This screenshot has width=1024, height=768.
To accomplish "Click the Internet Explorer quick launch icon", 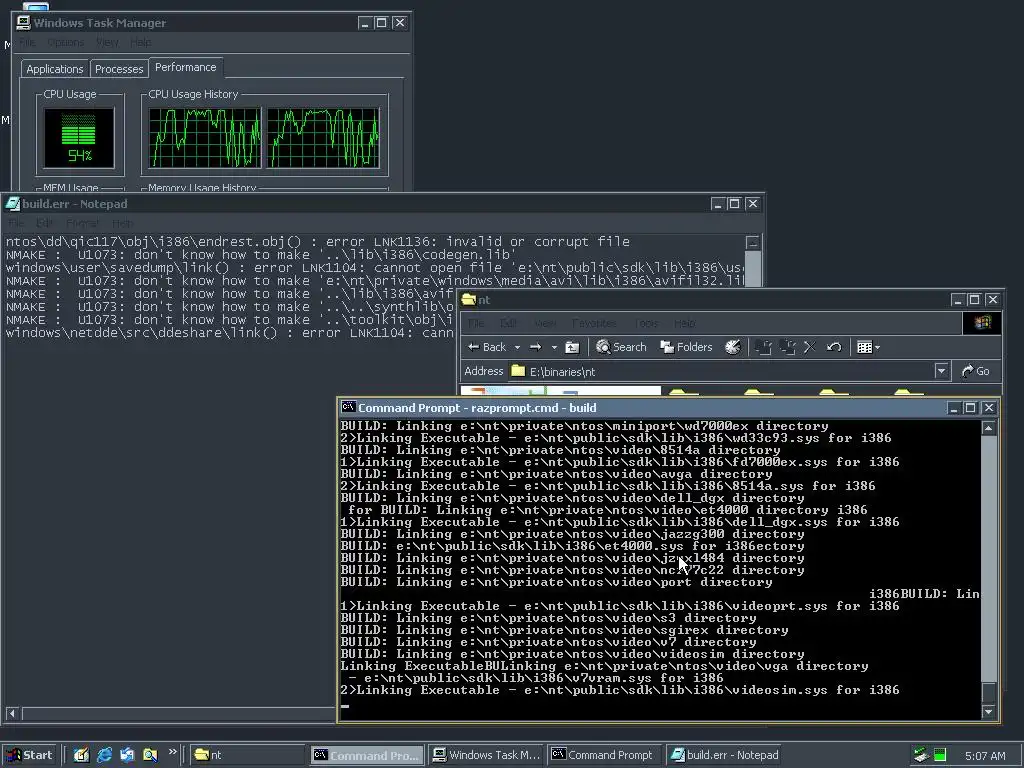I will click(x=104, y=755).
